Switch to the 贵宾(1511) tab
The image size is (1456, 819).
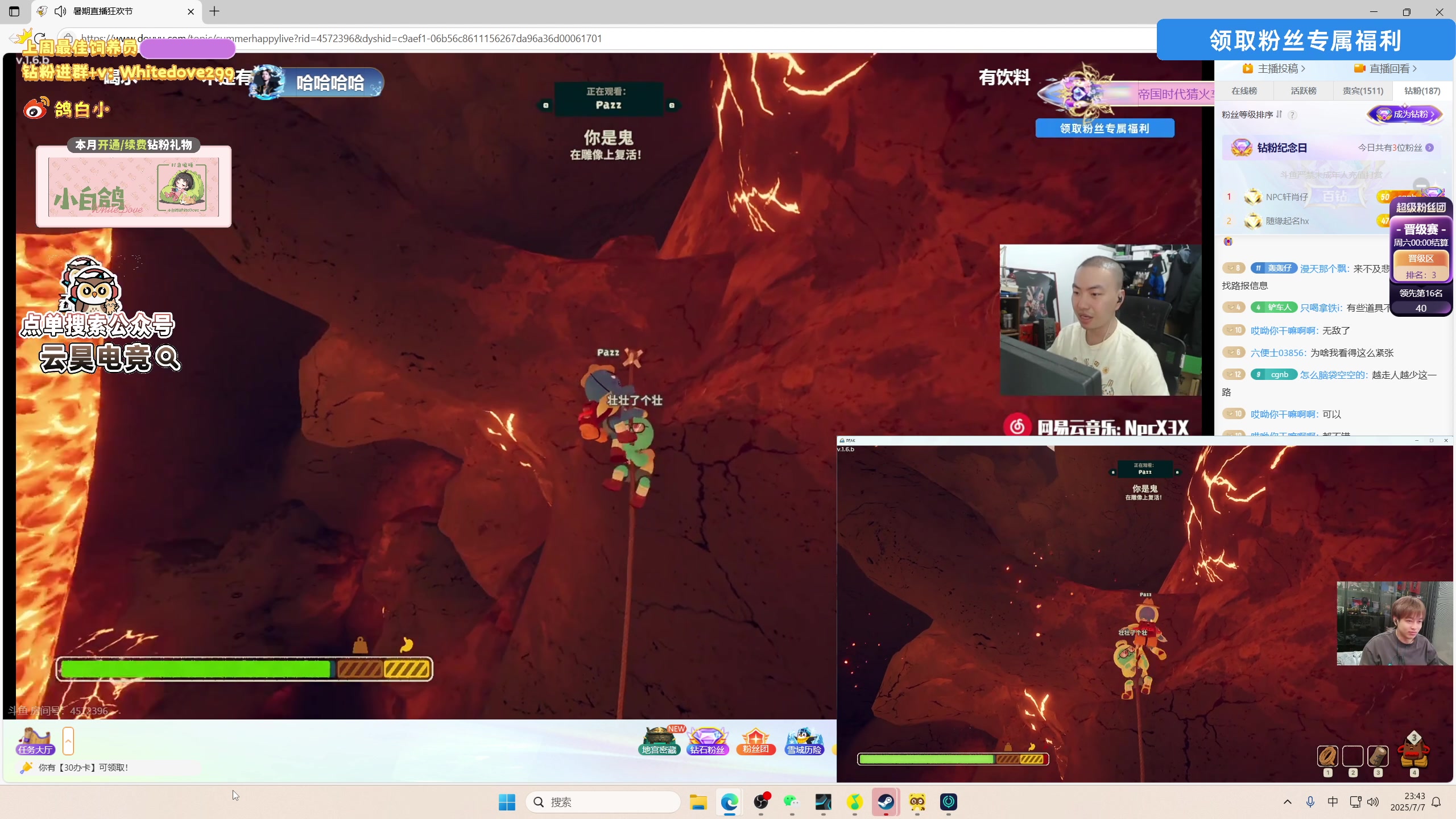coord(1363,91)
